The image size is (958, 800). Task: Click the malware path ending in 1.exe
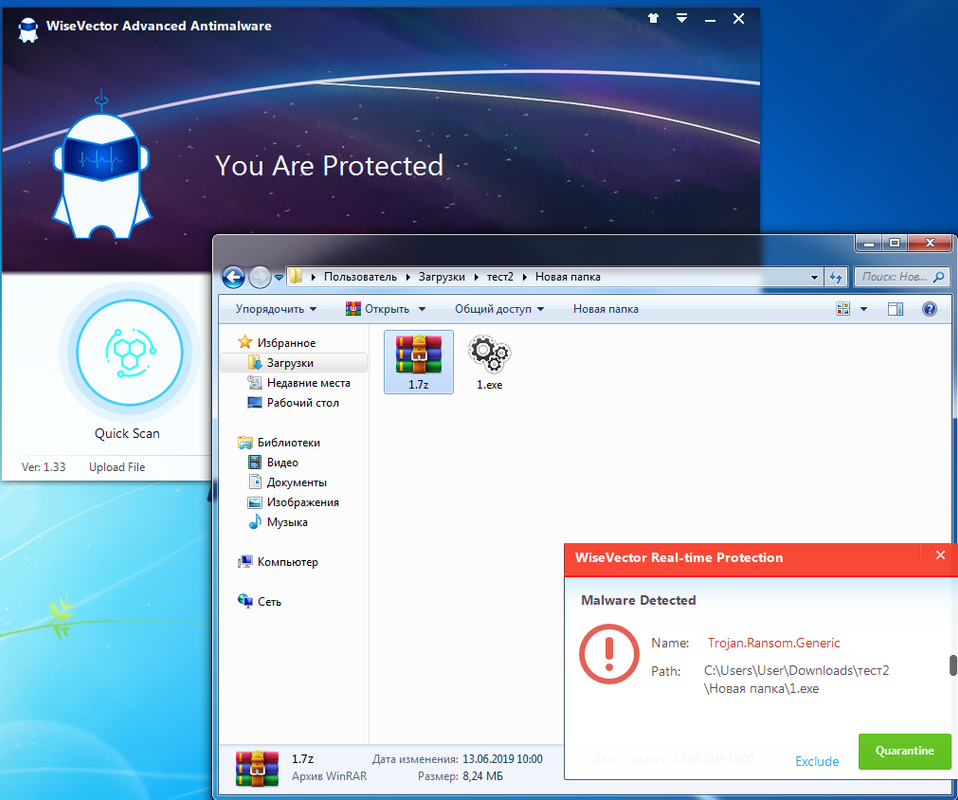[796, 680]
